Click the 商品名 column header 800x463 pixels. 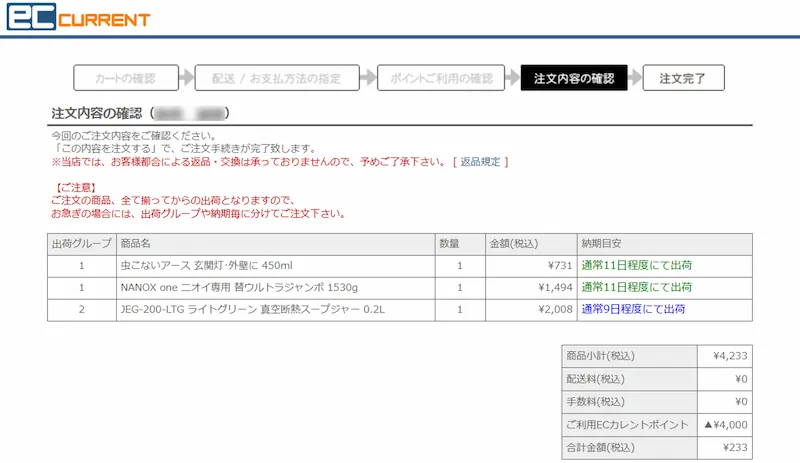click(x=276, y=244)
